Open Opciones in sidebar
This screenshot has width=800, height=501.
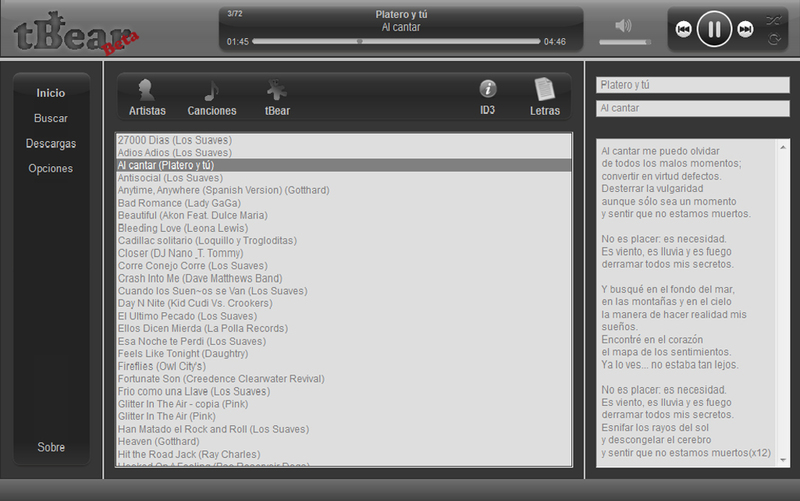pos(51,168)
